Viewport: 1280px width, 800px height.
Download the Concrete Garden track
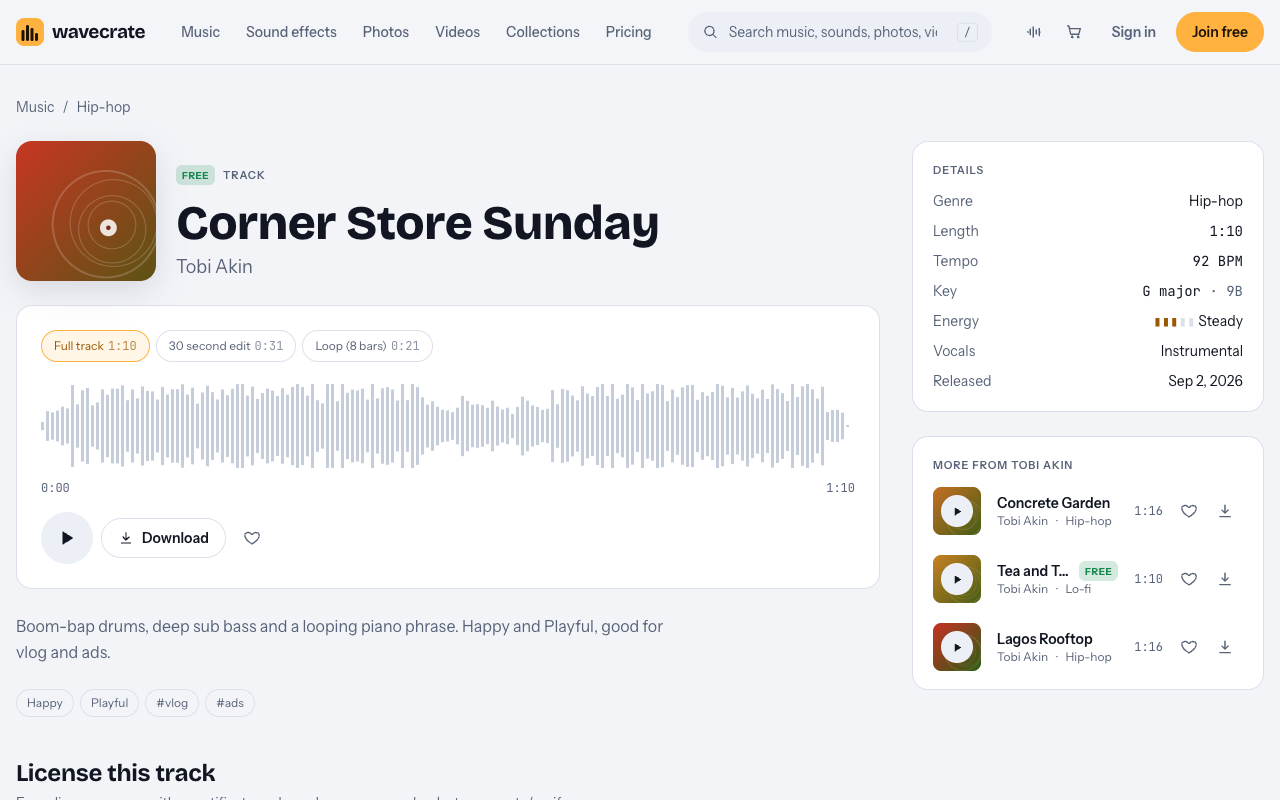[x=1225, y=511]
